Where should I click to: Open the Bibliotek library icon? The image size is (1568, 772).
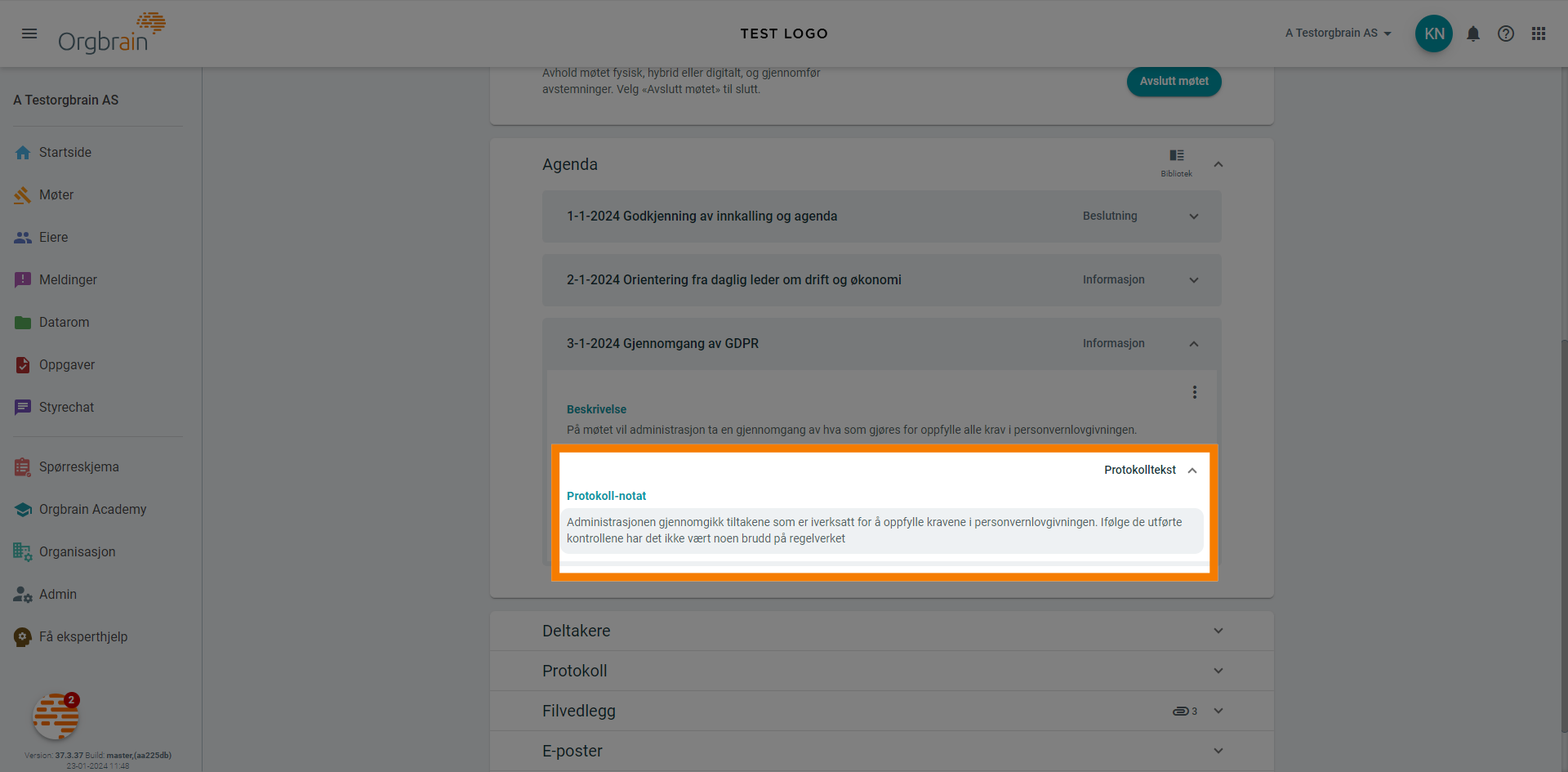[1176, 162]
